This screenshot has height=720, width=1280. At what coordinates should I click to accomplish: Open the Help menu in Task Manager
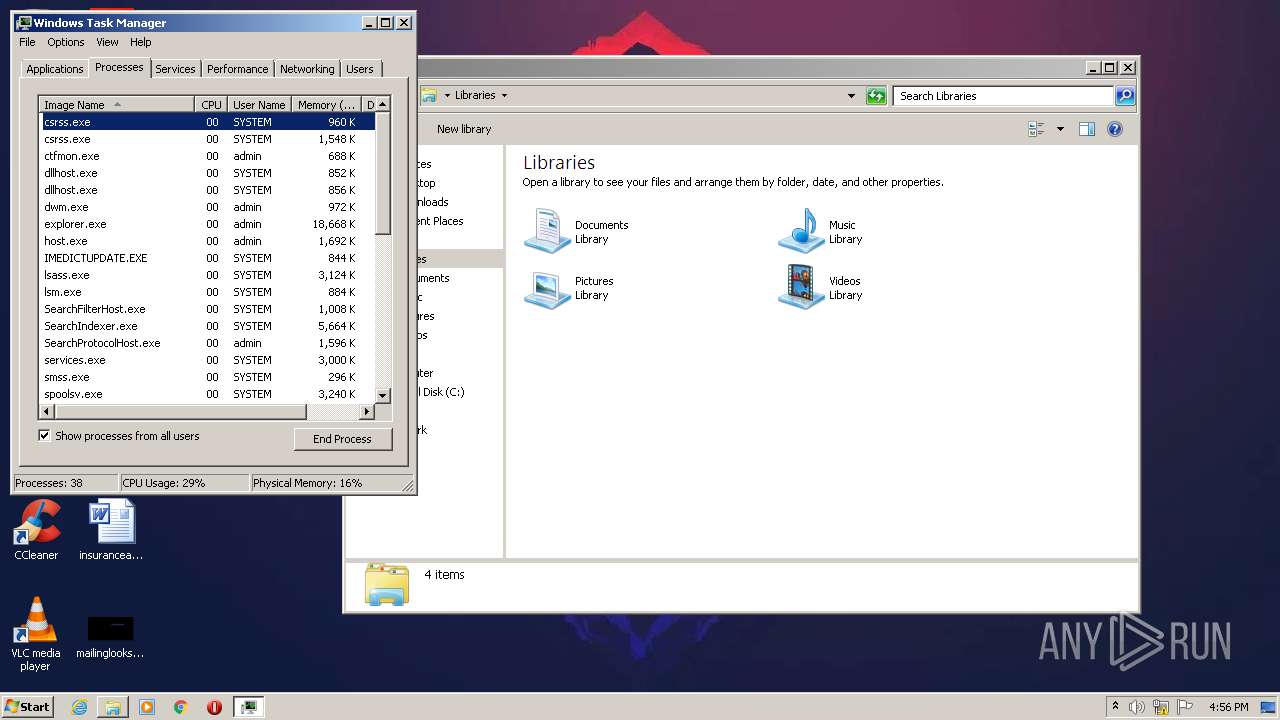(x=141, y=42)
